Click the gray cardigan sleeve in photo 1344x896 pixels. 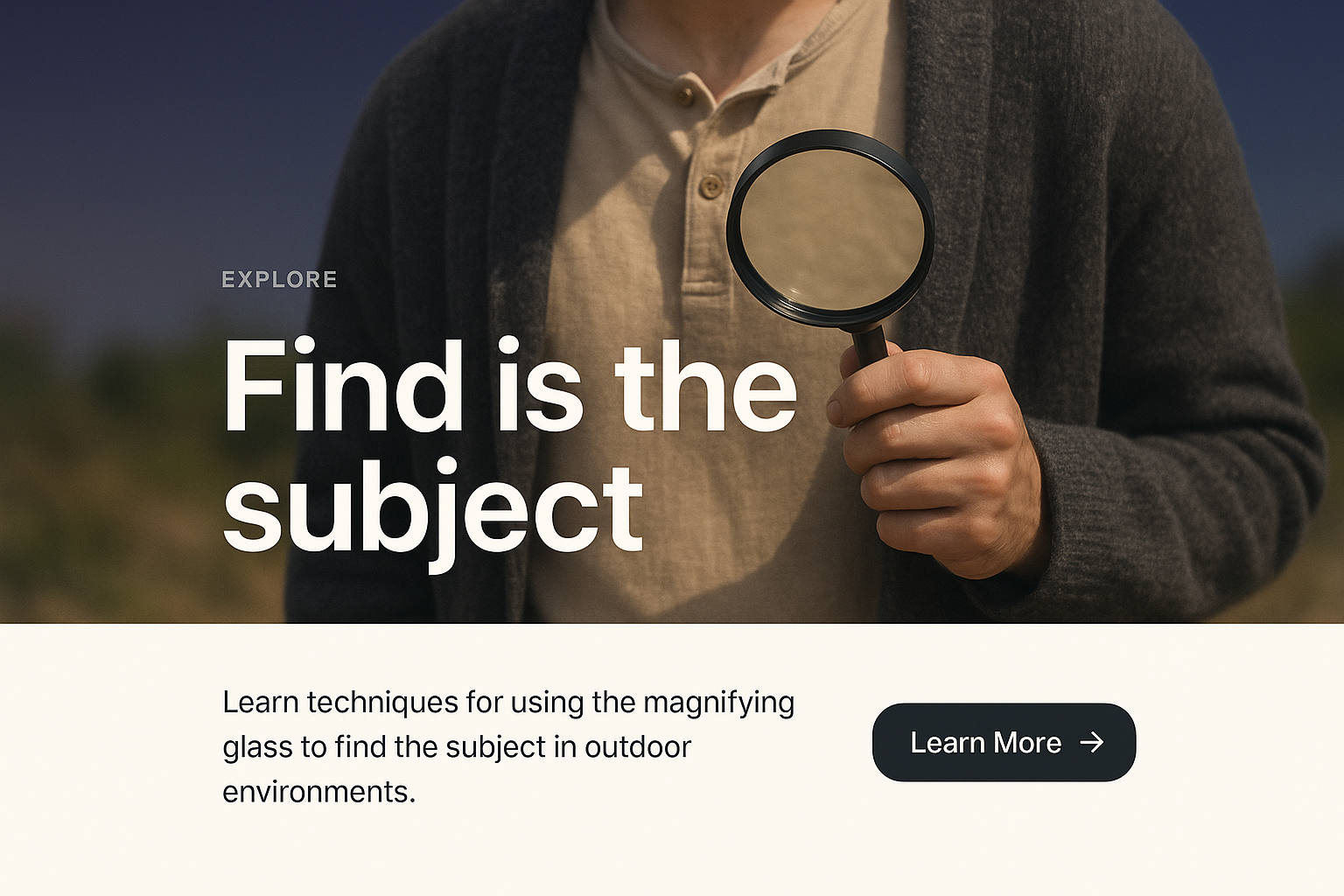click(1172, 455)
